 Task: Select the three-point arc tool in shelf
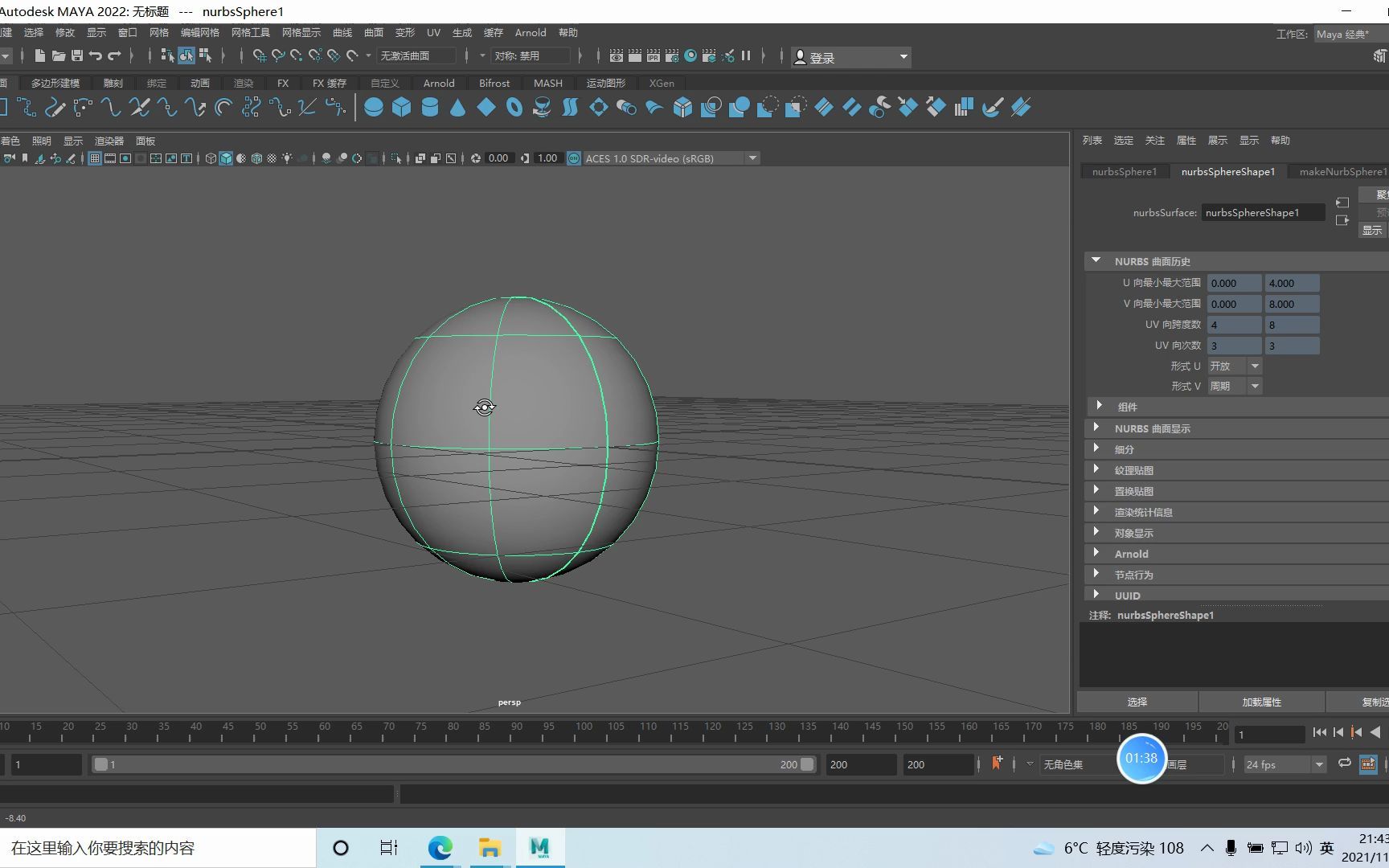[83, 107]
